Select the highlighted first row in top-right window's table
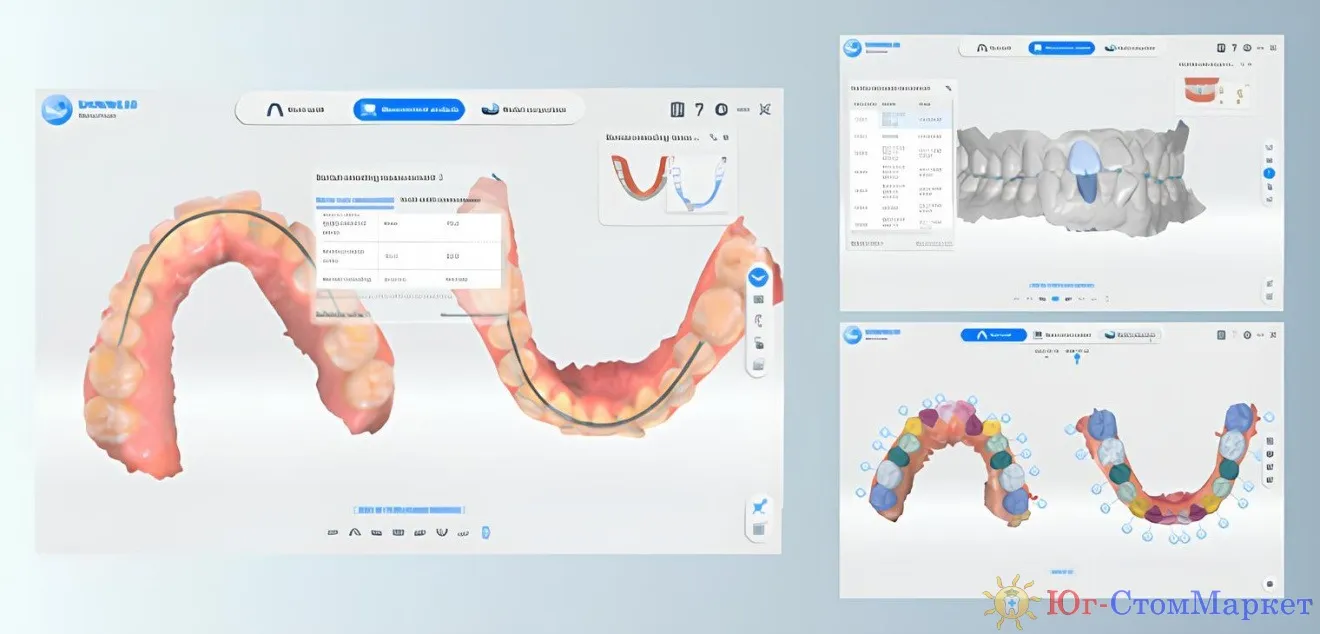Screen dimensions: 1320x634 coord(900,118)
